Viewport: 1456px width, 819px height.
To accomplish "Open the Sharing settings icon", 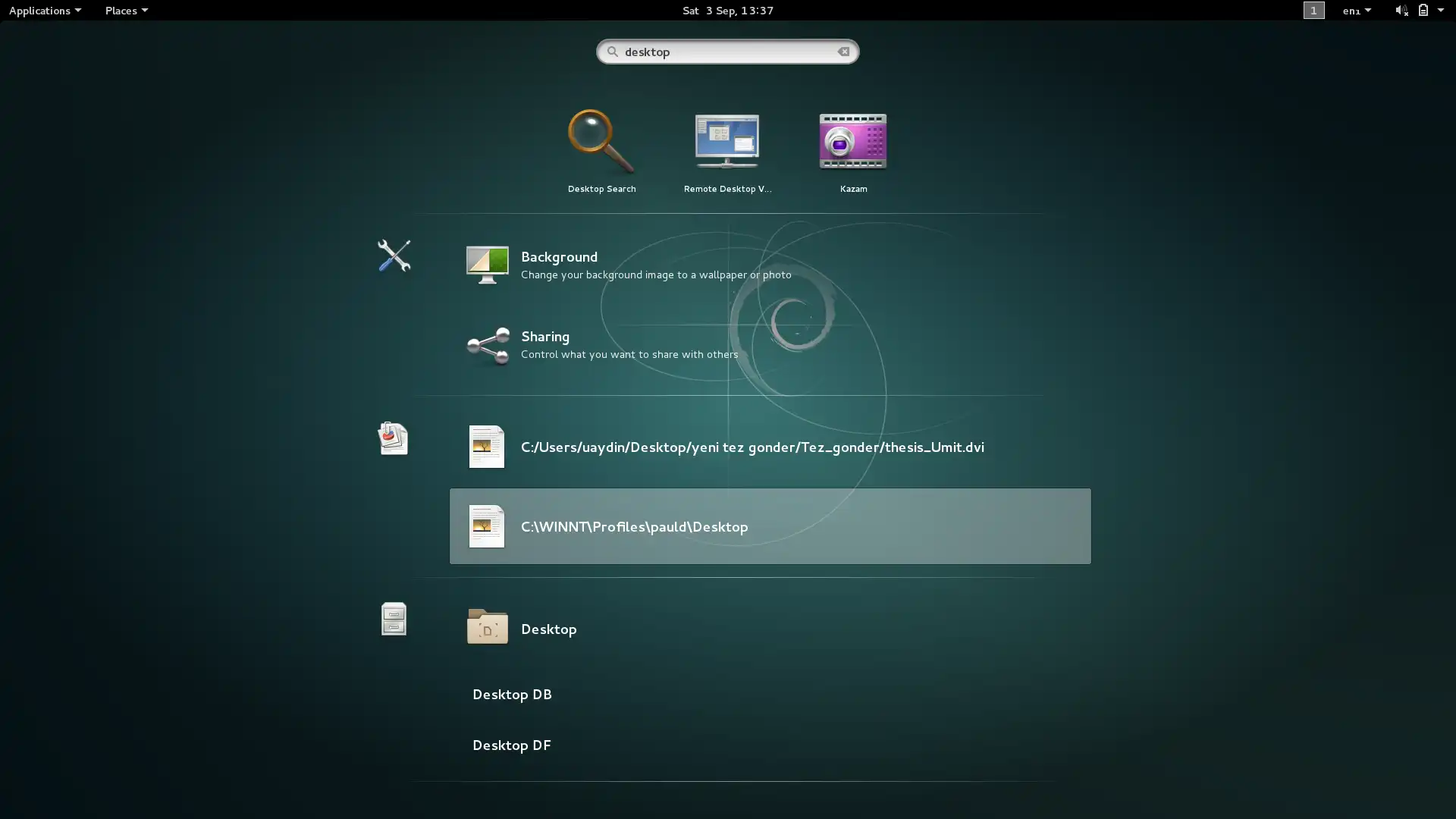I will (x=488, y=346).
